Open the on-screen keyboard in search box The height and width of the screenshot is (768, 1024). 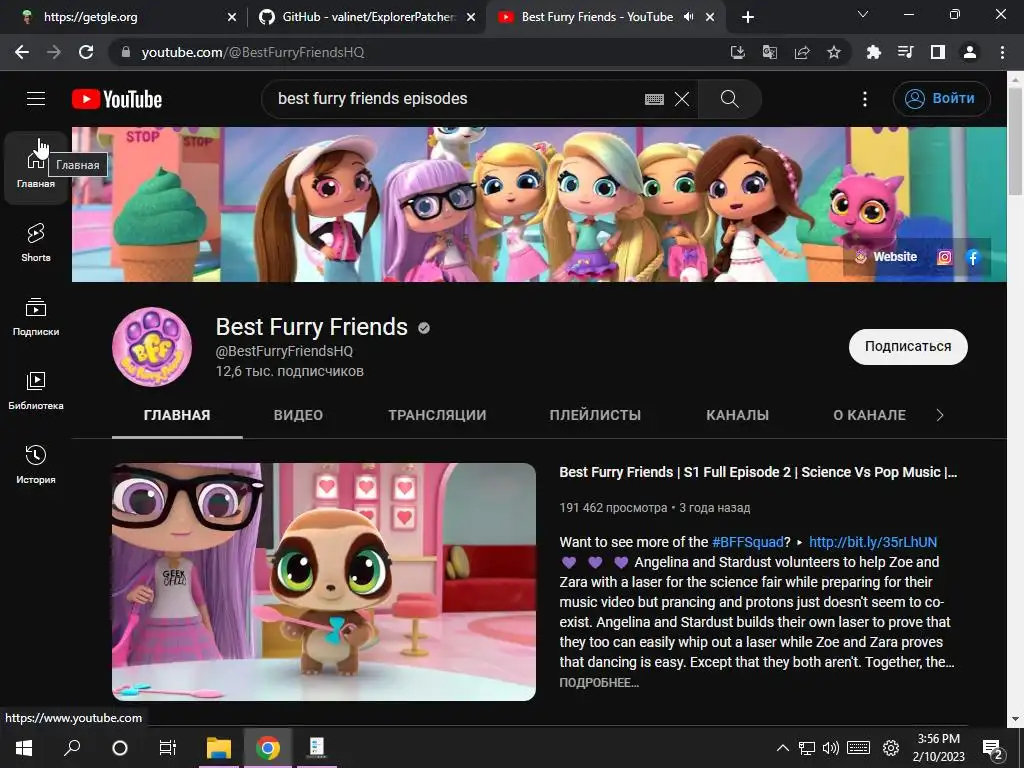click(x=654, y=99)
